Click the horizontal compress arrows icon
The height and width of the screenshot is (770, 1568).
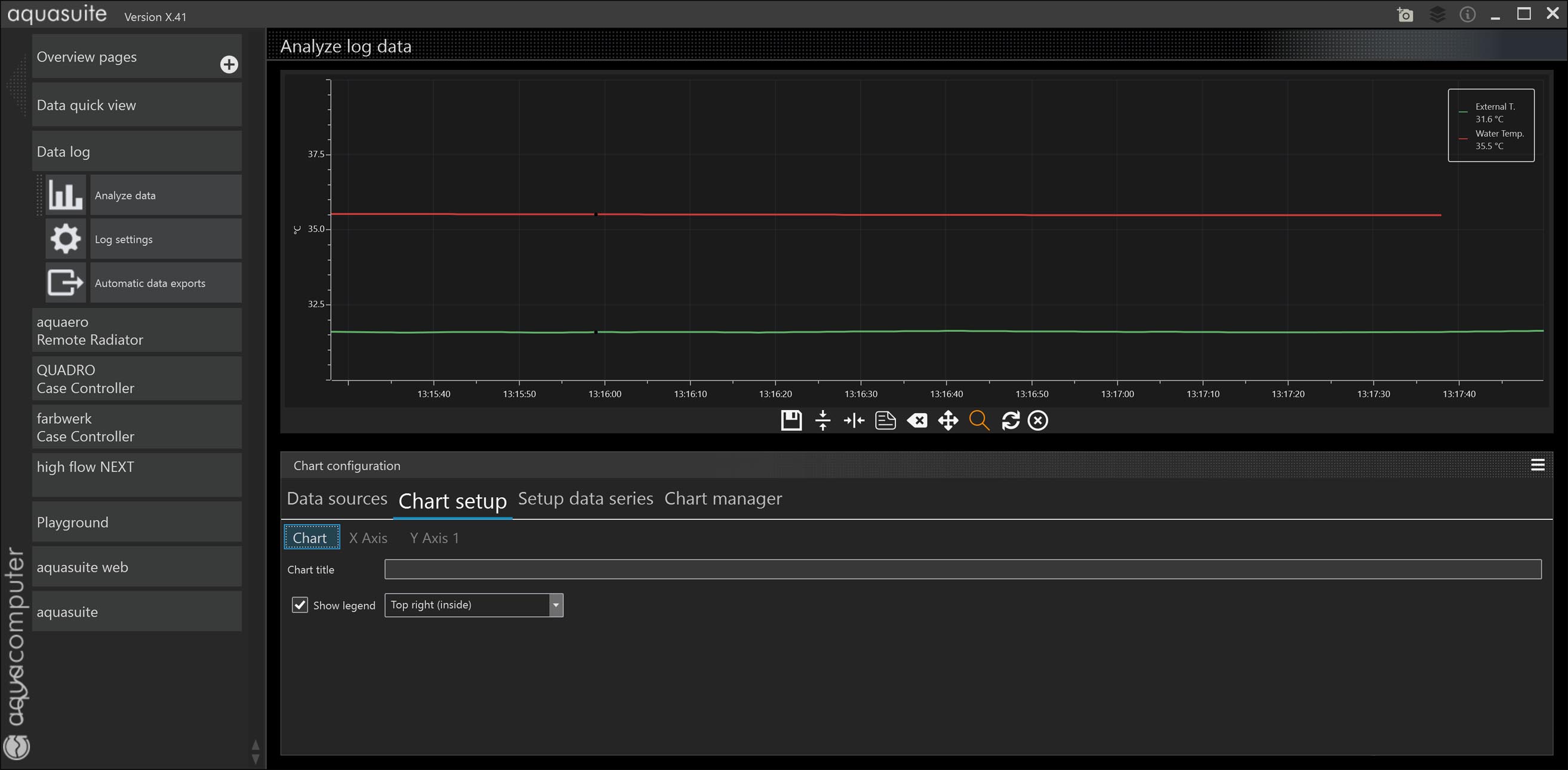854,420
